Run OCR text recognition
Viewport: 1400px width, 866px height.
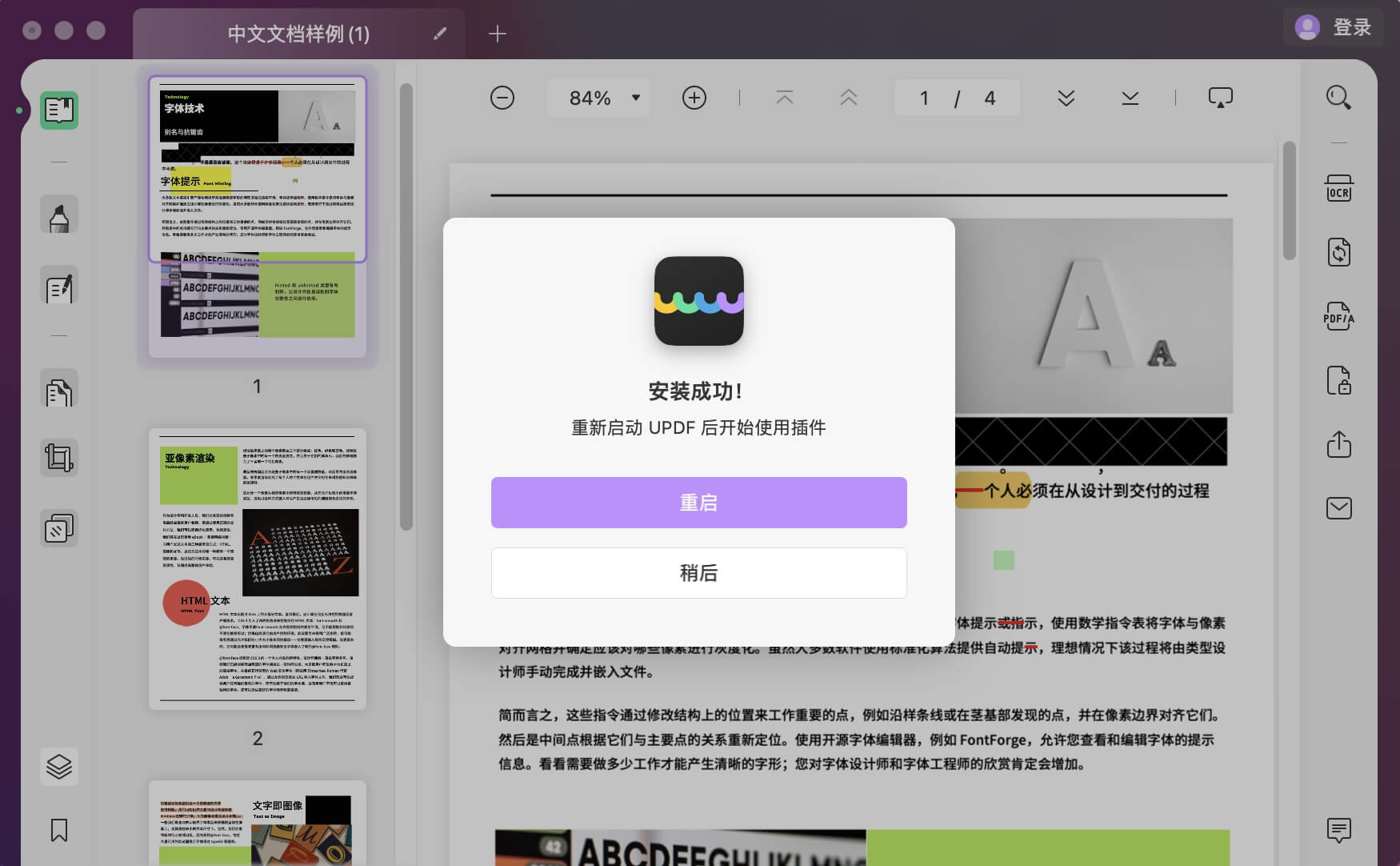pos(1338,189)
